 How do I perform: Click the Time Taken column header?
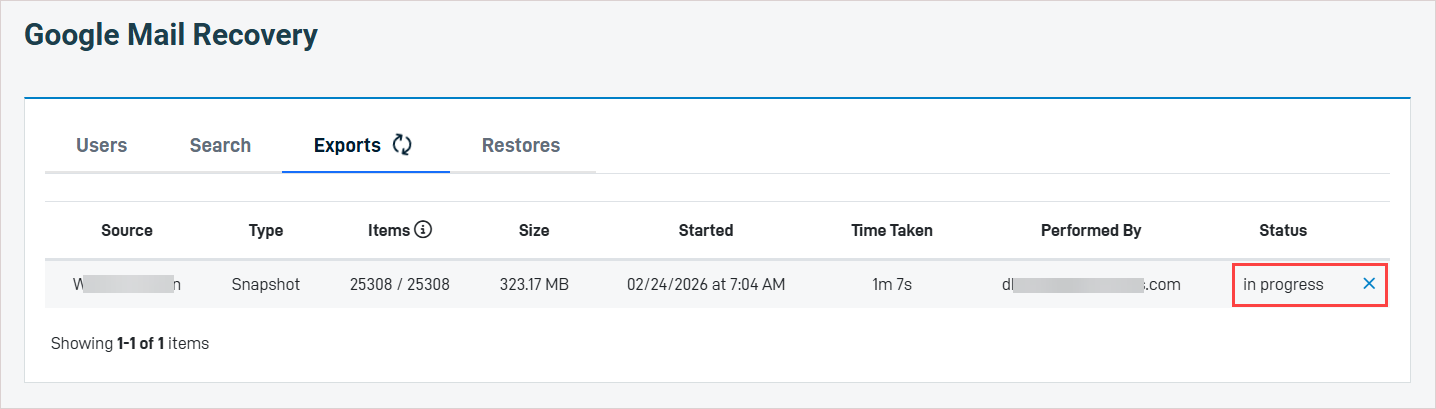892,231
